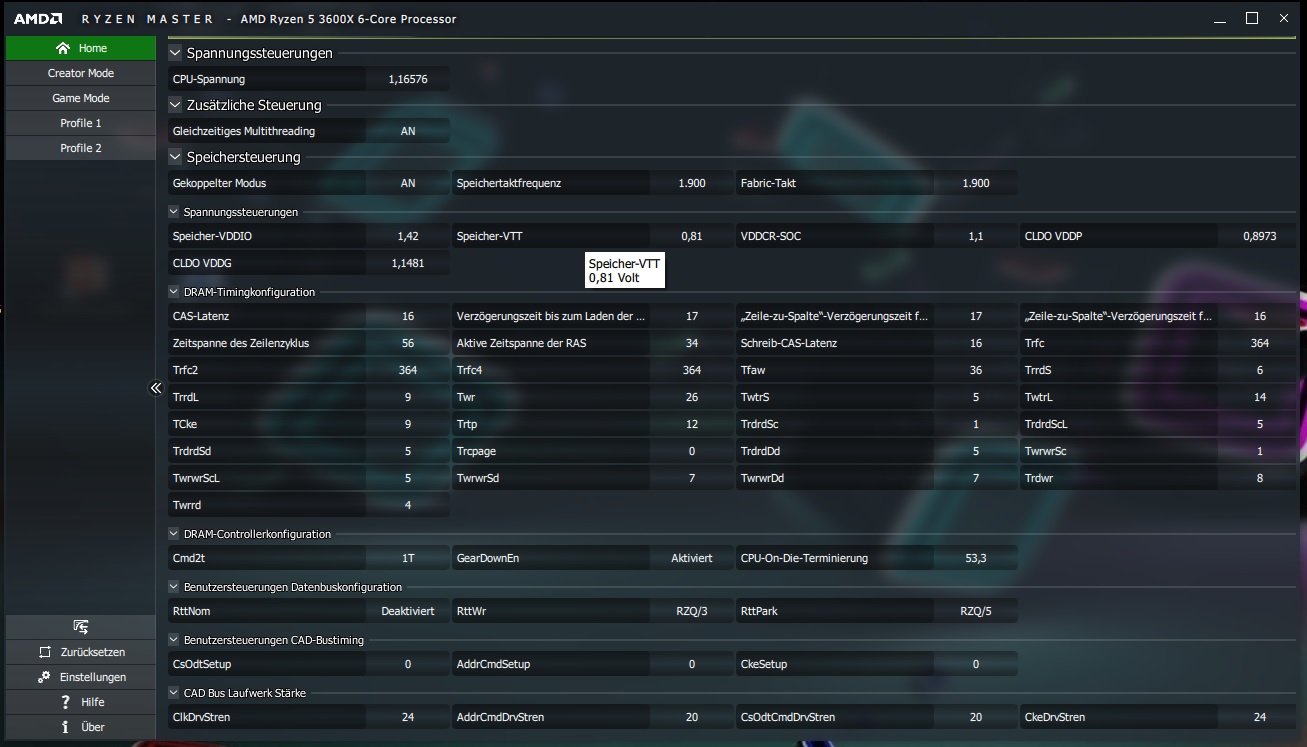
Task: Click Zeitspanne des Zeilenzyklus value 56
Action: click(x=408, y=343)
